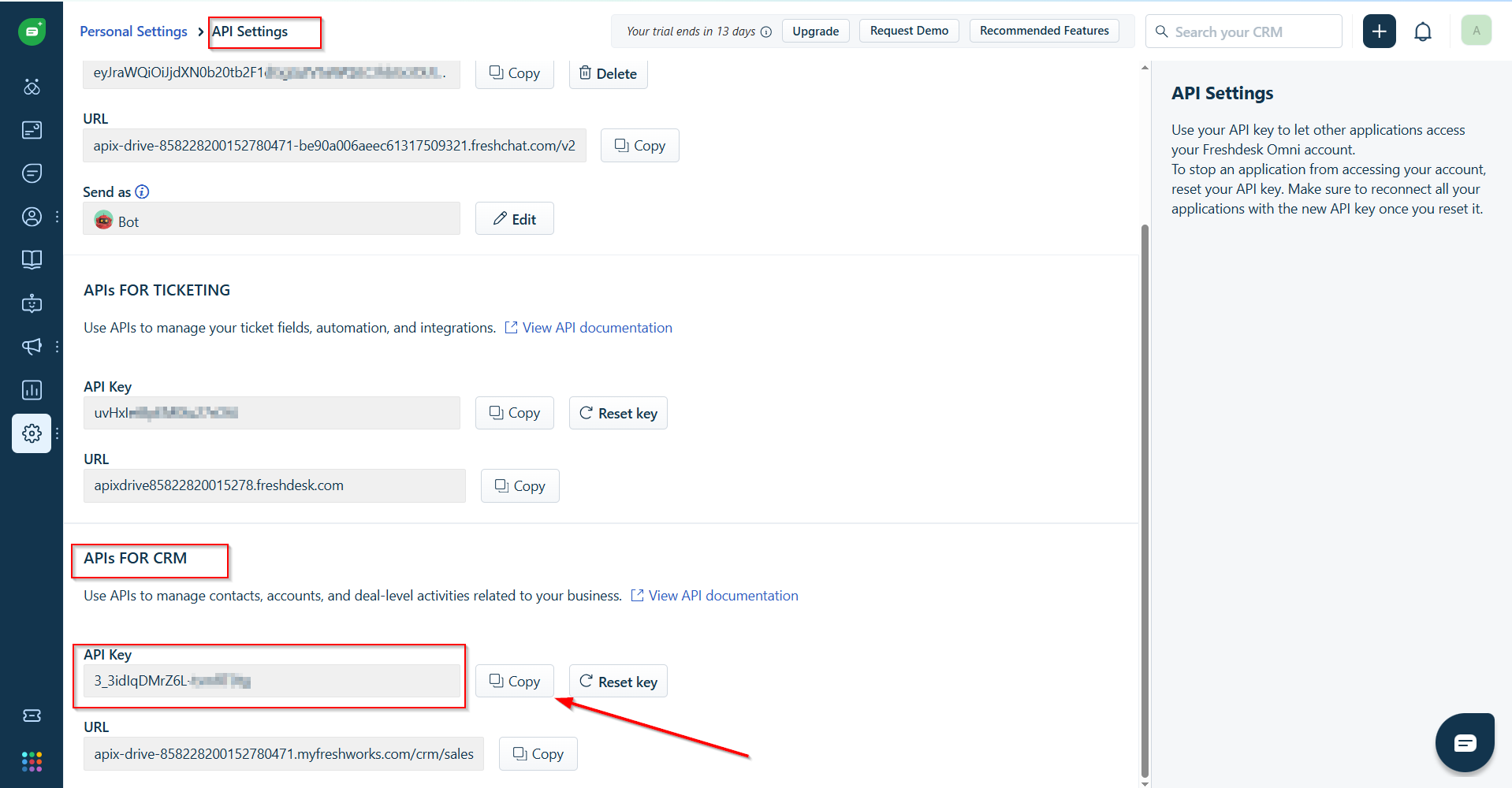The width and height of the screenshot is (1512, 788).
Task: Open CRM View API documentation link
Action: [x=714, y=596]
